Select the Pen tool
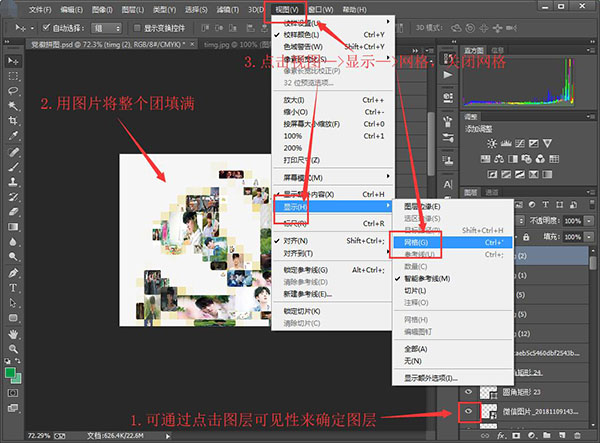Viewport: 600px width, 443px height. click(x=13, y=273)
